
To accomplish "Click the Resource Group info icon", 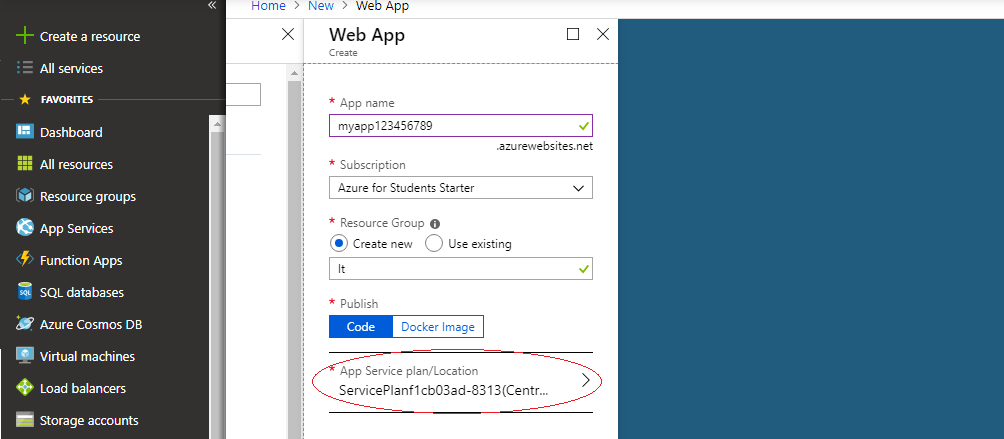I will click(435, 224).
